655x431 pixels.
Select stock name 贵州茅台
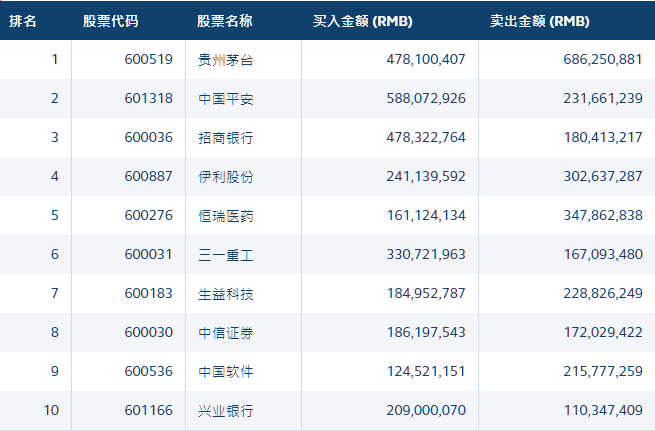pyautogui.click(x=226, y=60)
